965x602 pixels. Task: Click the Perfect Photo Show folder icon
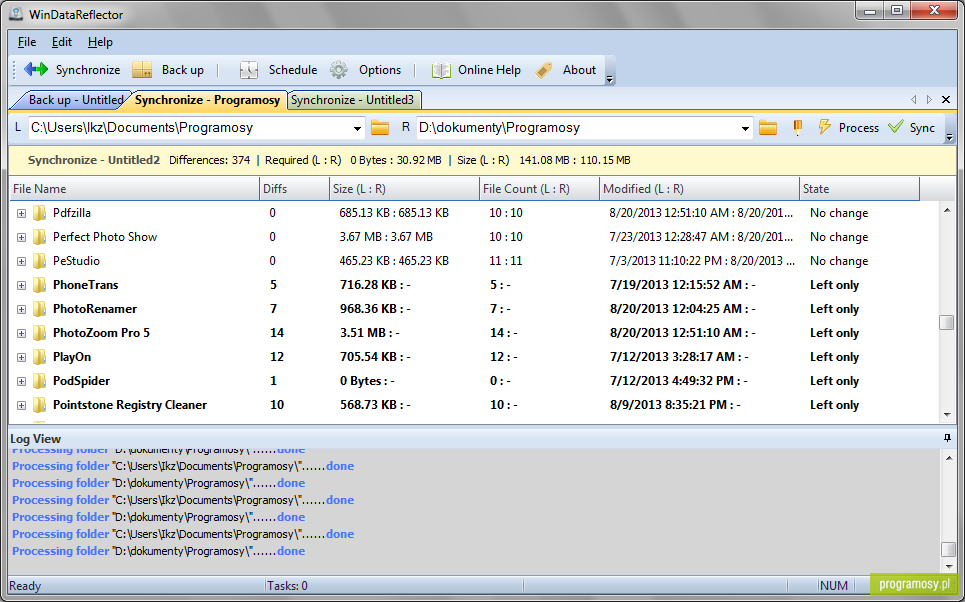39,237
